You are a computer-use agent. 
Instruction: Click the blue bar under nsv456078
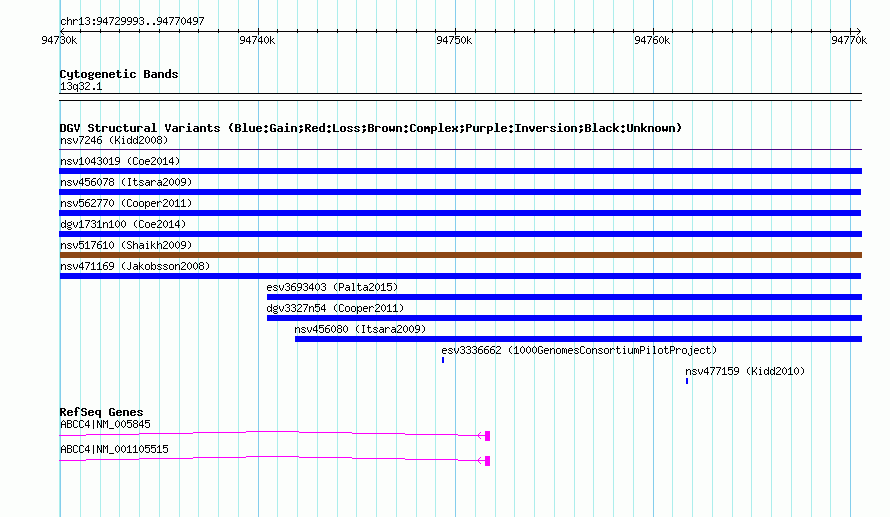[460, 192]
